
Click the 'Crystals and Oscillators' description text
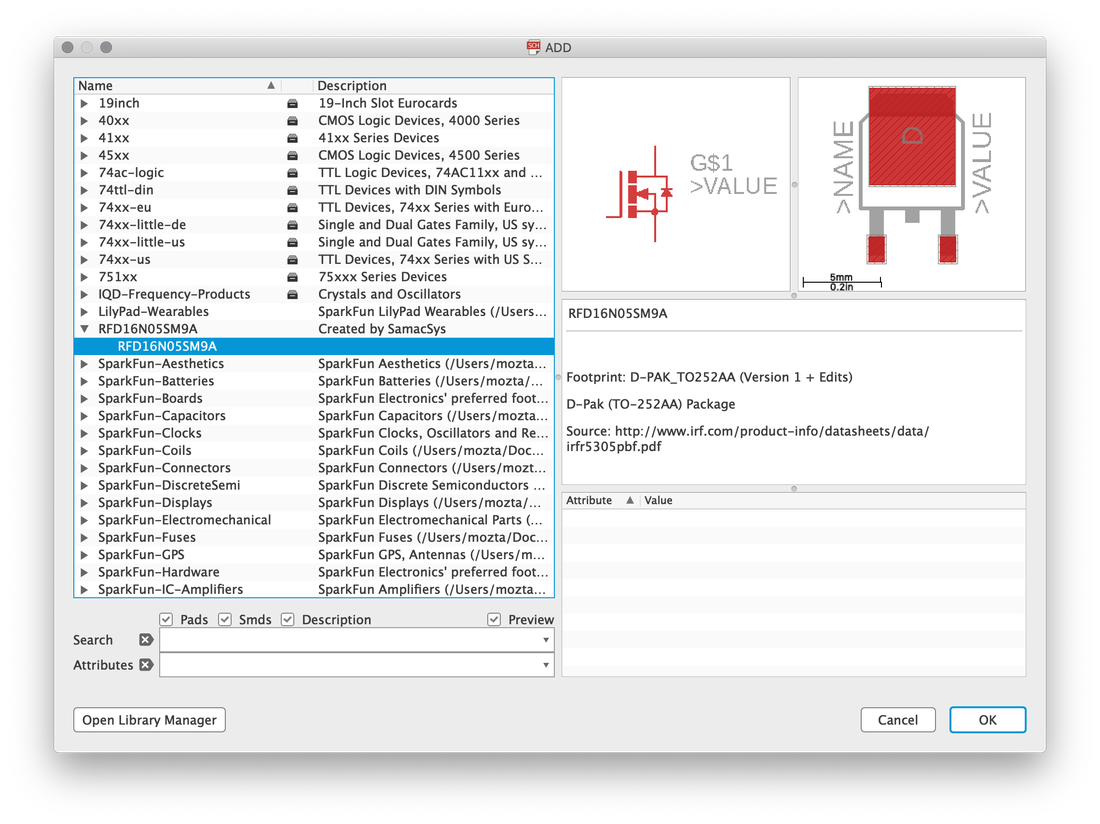pyautogui.click(x=389, y=295)
